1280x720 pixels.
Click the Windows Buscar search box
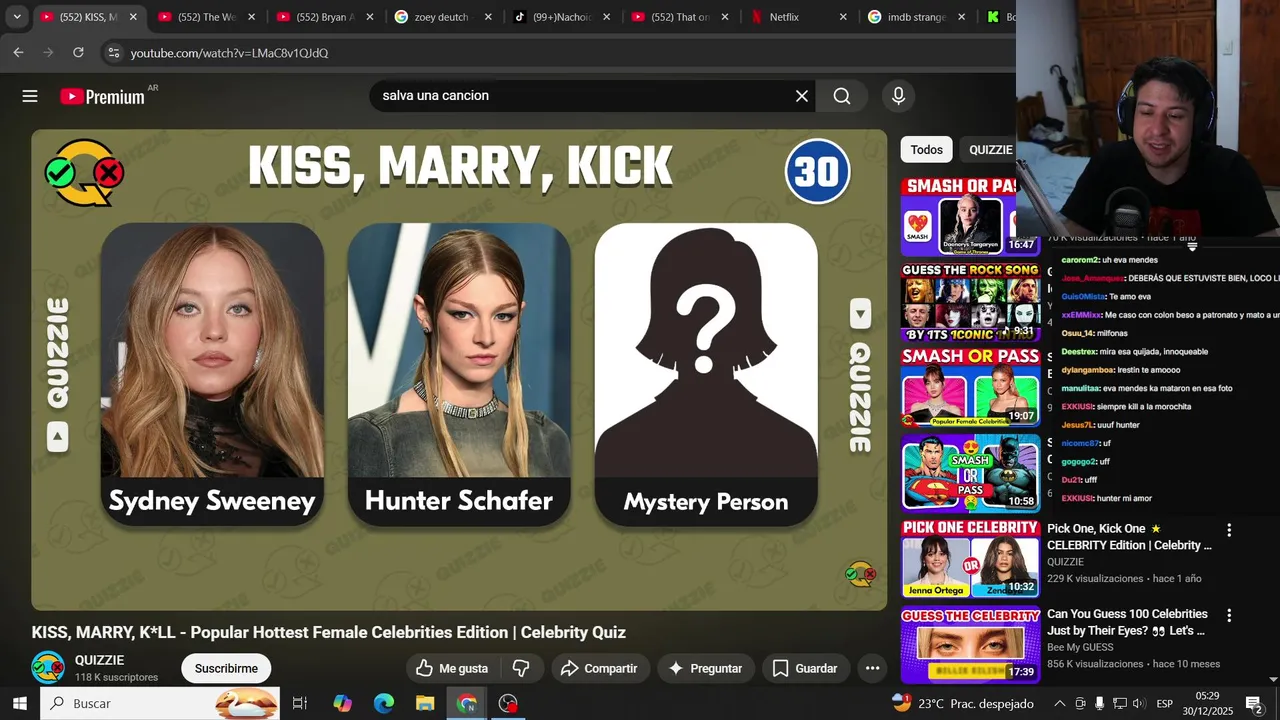point(160,703)
